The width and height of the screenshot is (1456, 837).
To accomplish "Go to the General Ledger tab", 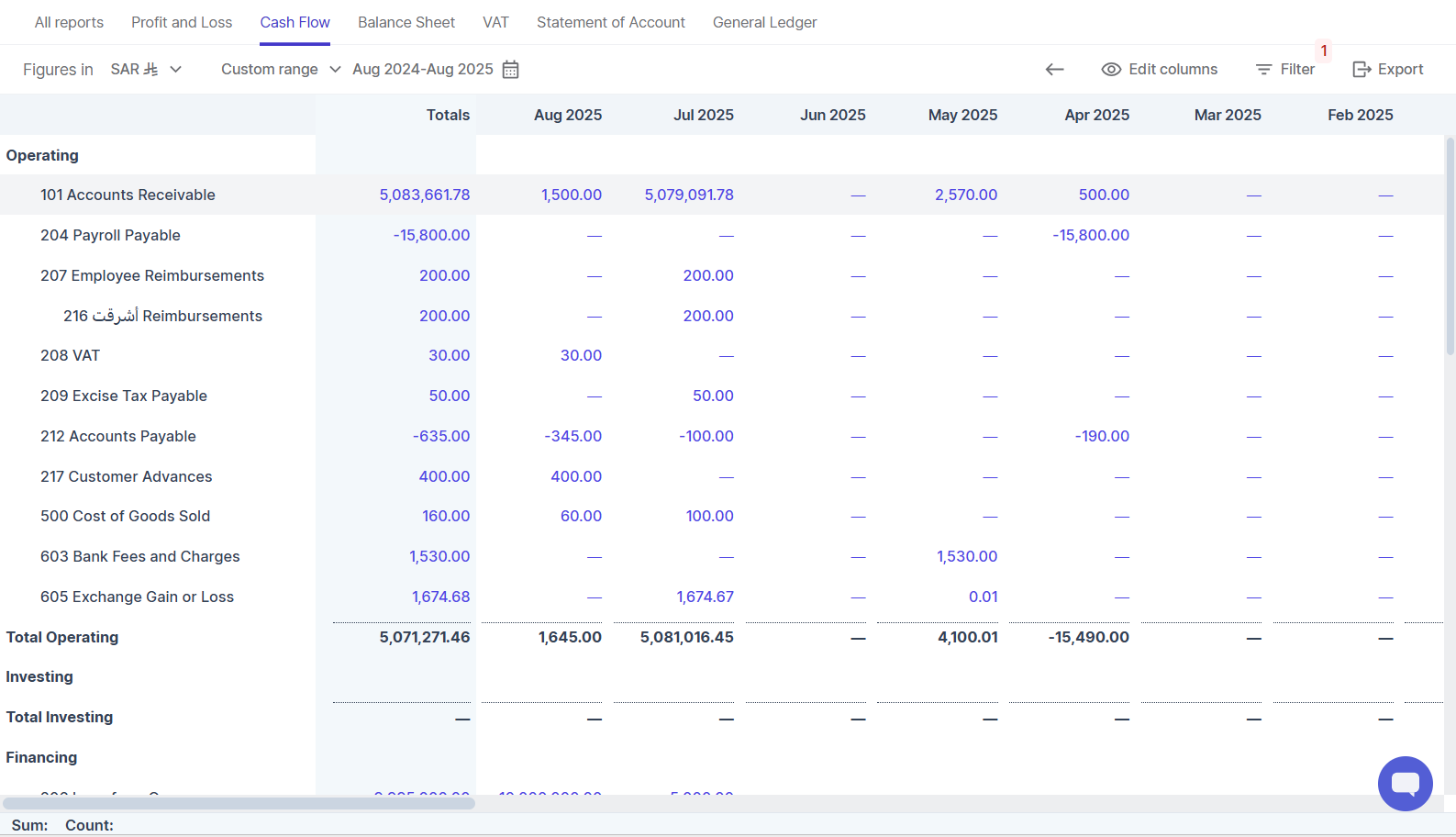I will 764,22.
